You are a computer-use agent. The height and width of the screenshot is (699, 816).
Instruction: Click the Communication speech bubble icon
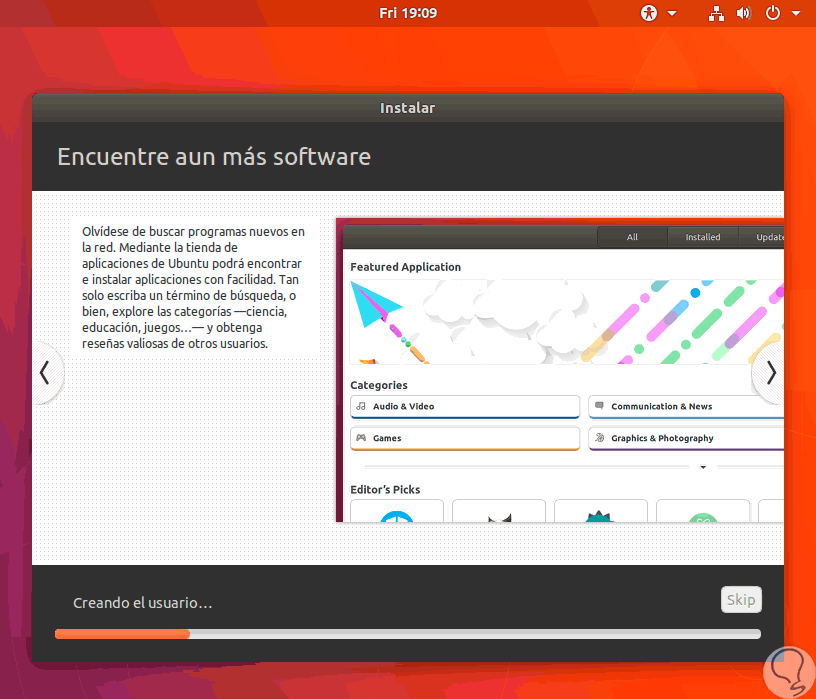point(599,406)
